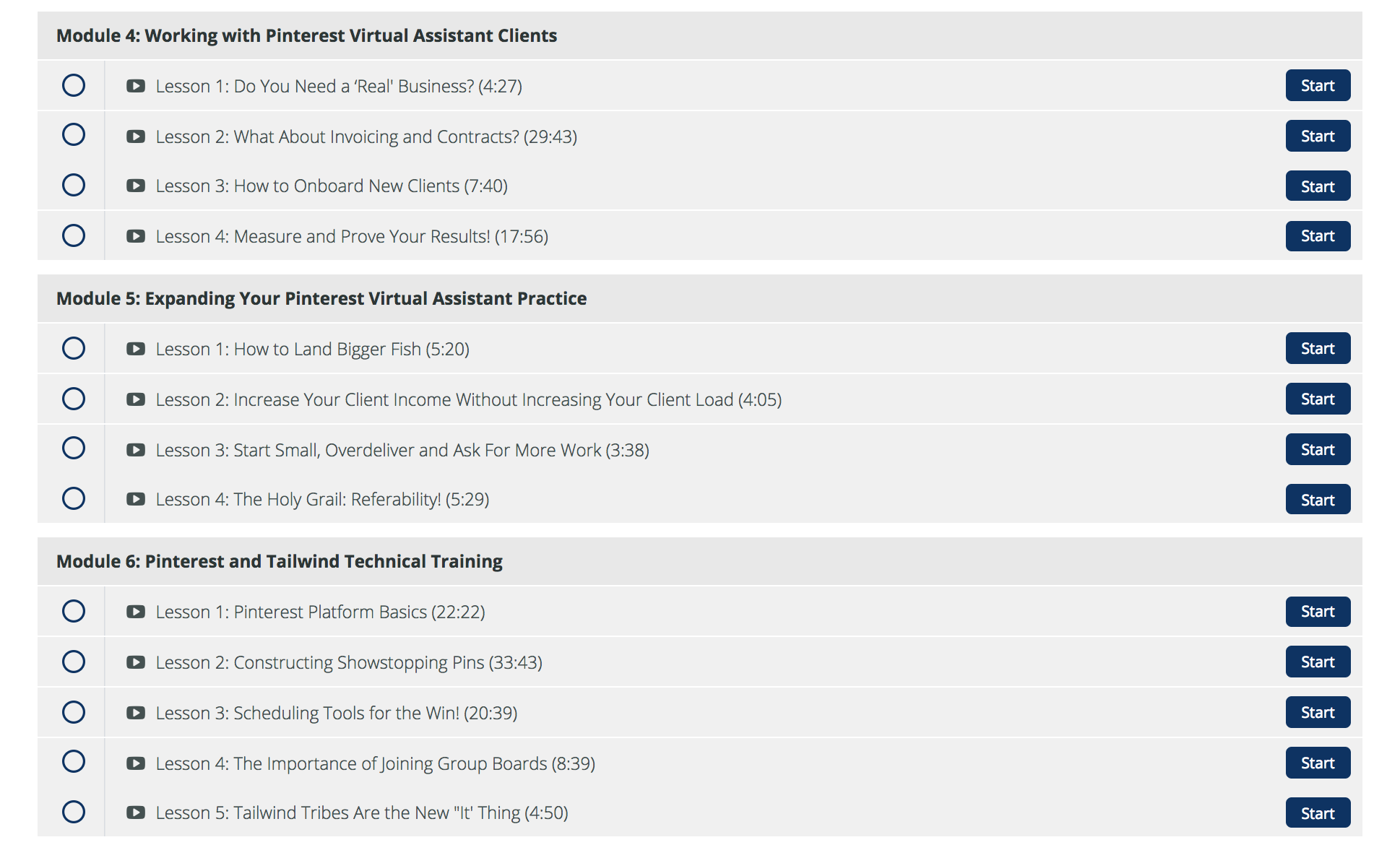The width and height of the screenshot is (1400, 845).
Task: Click video icon for Constructing Showstopping Pins
Action: coord(136,662)
